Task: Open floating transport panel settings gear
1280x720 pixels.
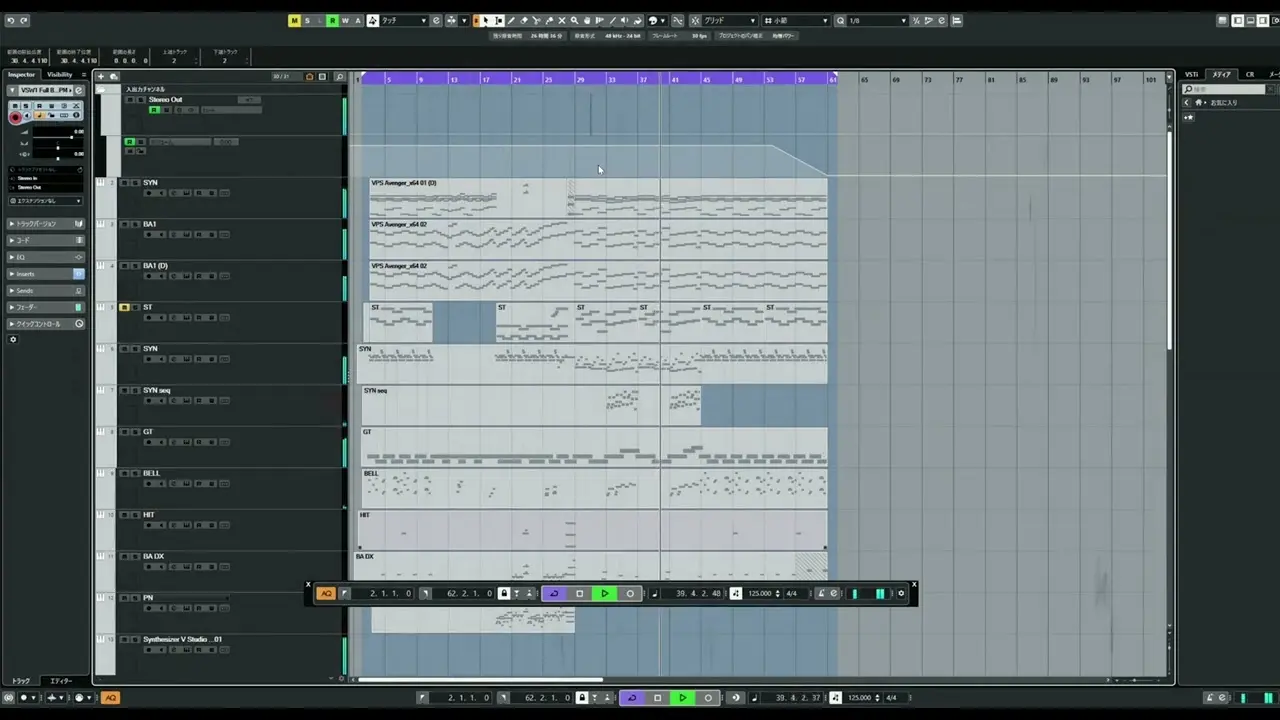Action: tap(901, 594)
